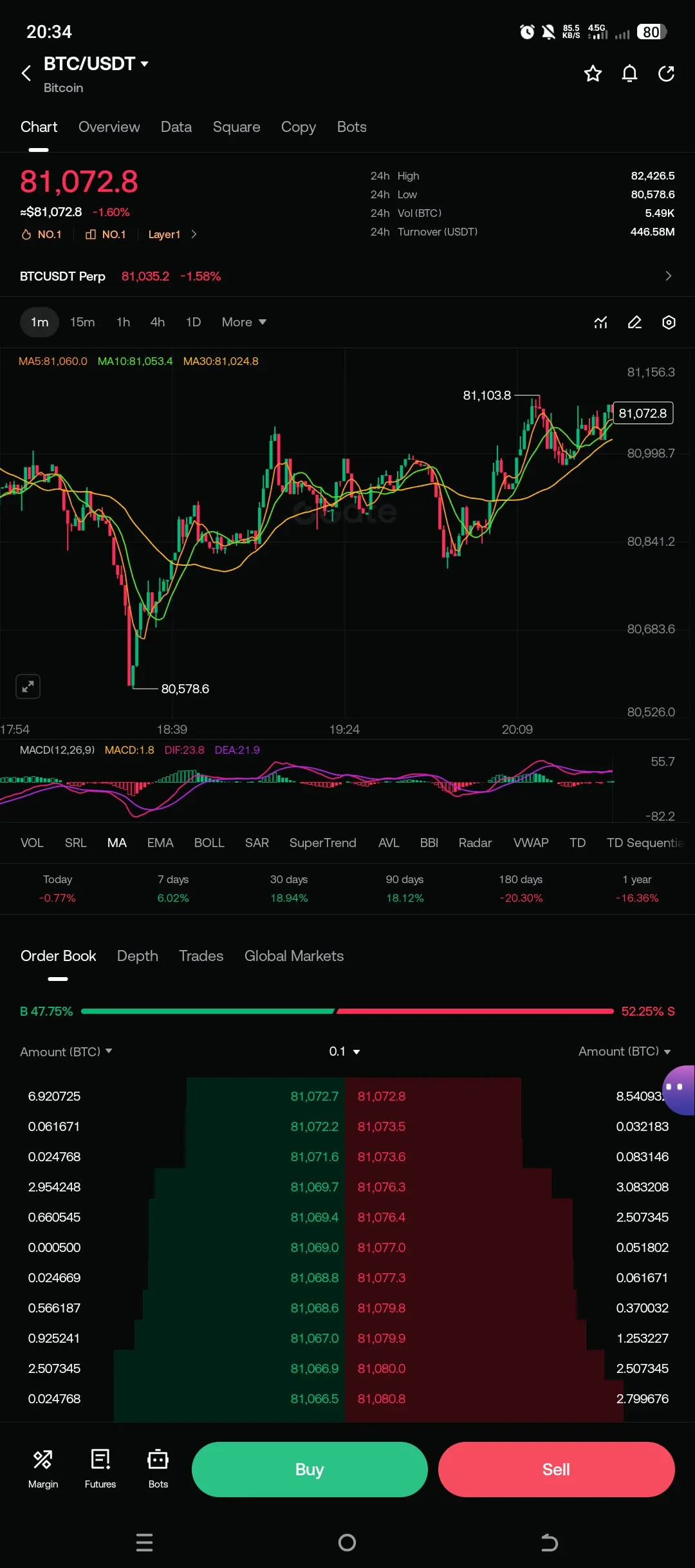695x1568 pixels.
Task: Tap the 1 year -16.36% performance
Action: pyautogui.click(x=637, y=888)
